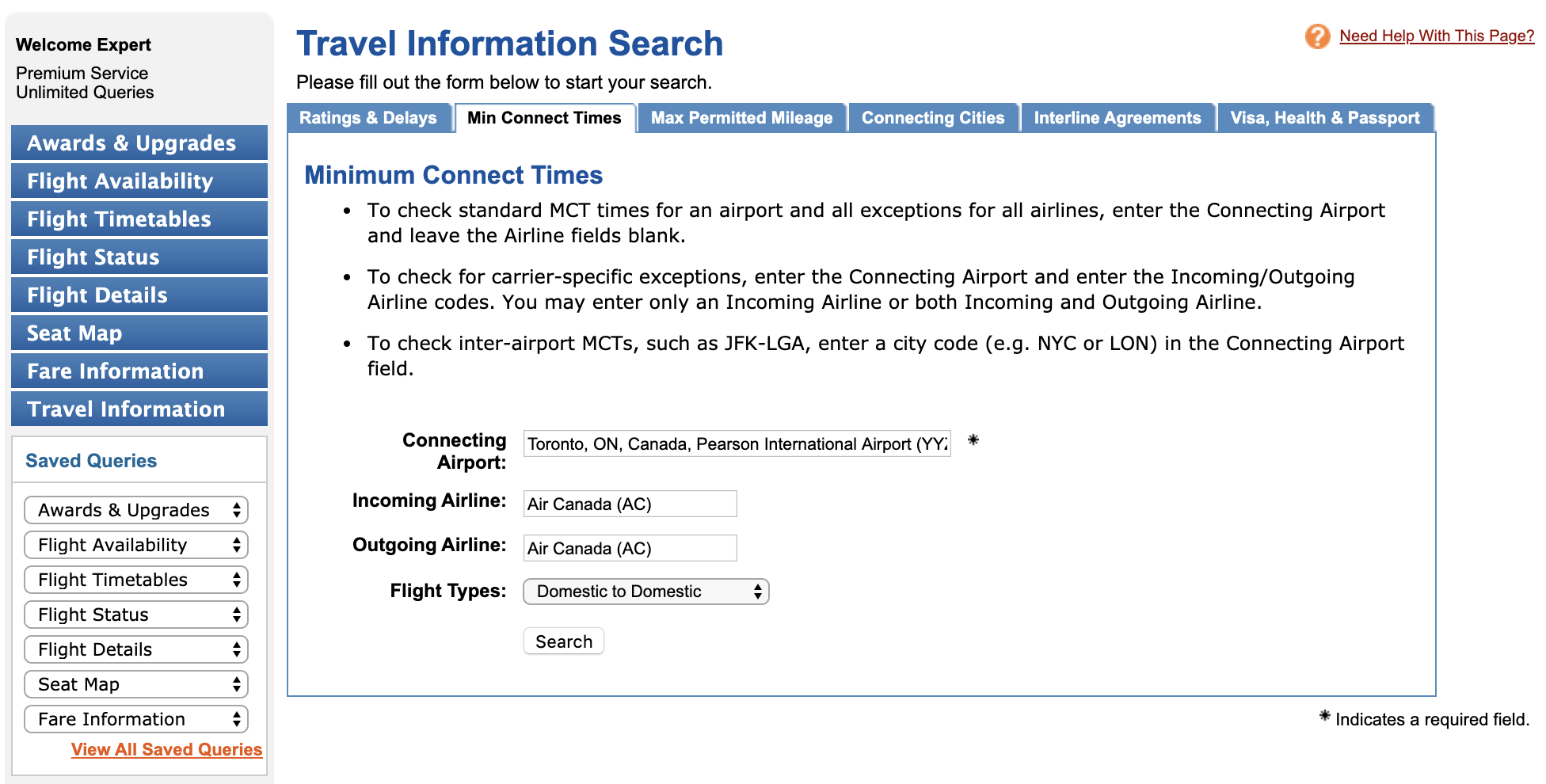The height and width of the screenshot is (784, 1546).
Task: Expand the Flight Availability saved queries dropdown
Action: pyautogui.click(x=136, y=545)
